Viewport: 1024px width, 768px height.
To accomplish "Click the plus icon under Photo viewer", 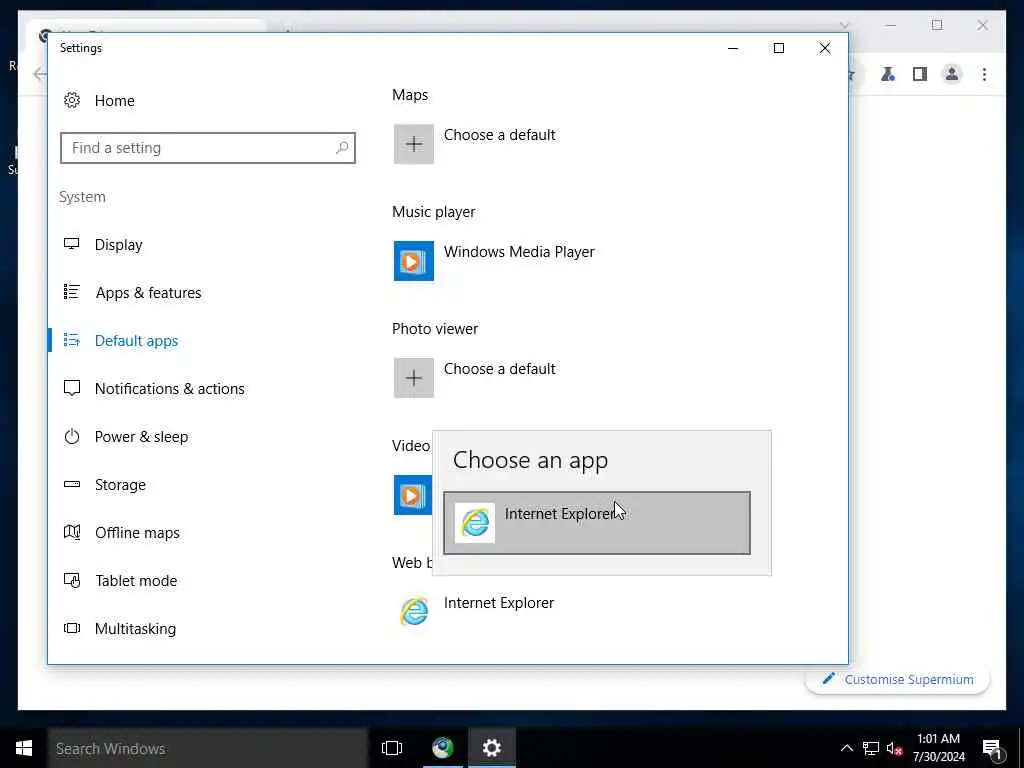I will (413, 377).
